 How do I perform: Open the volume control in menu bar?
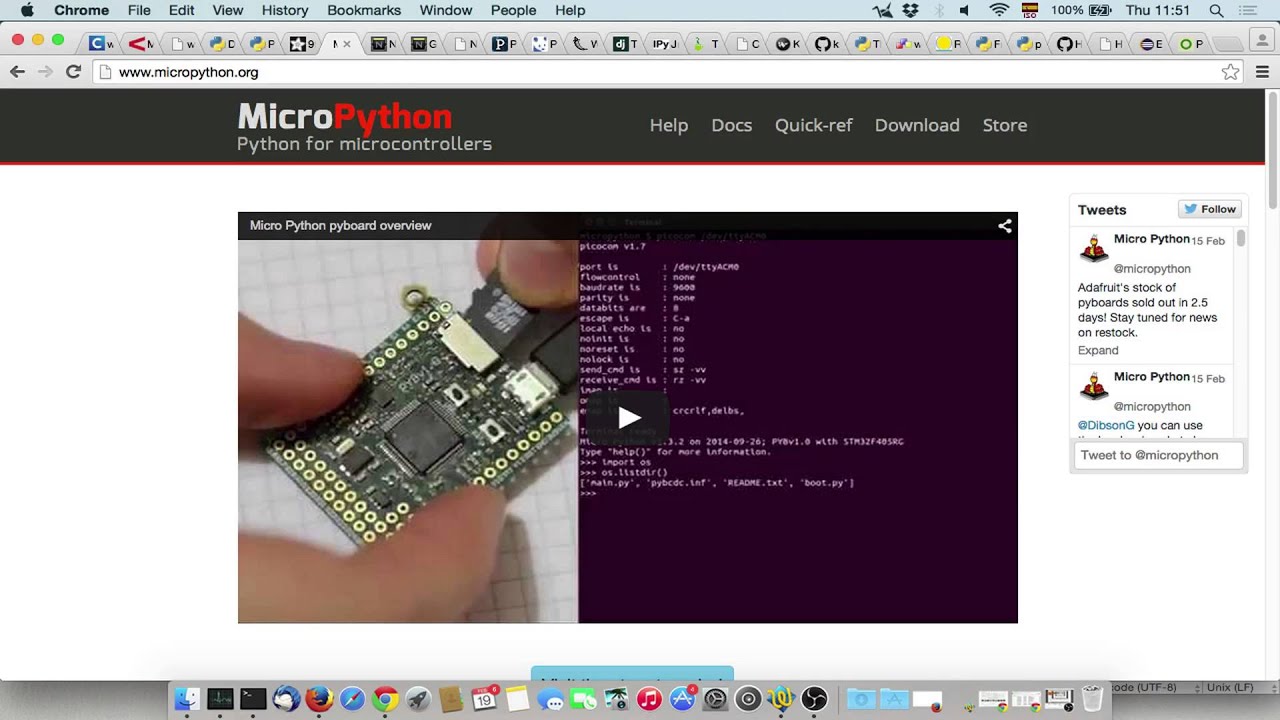click(965, 10)
